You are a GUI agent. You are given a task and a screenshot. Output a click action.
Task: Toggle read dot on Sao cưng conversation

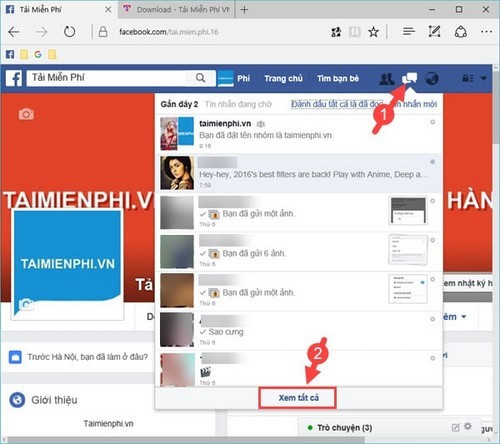[x=432, y=319]
